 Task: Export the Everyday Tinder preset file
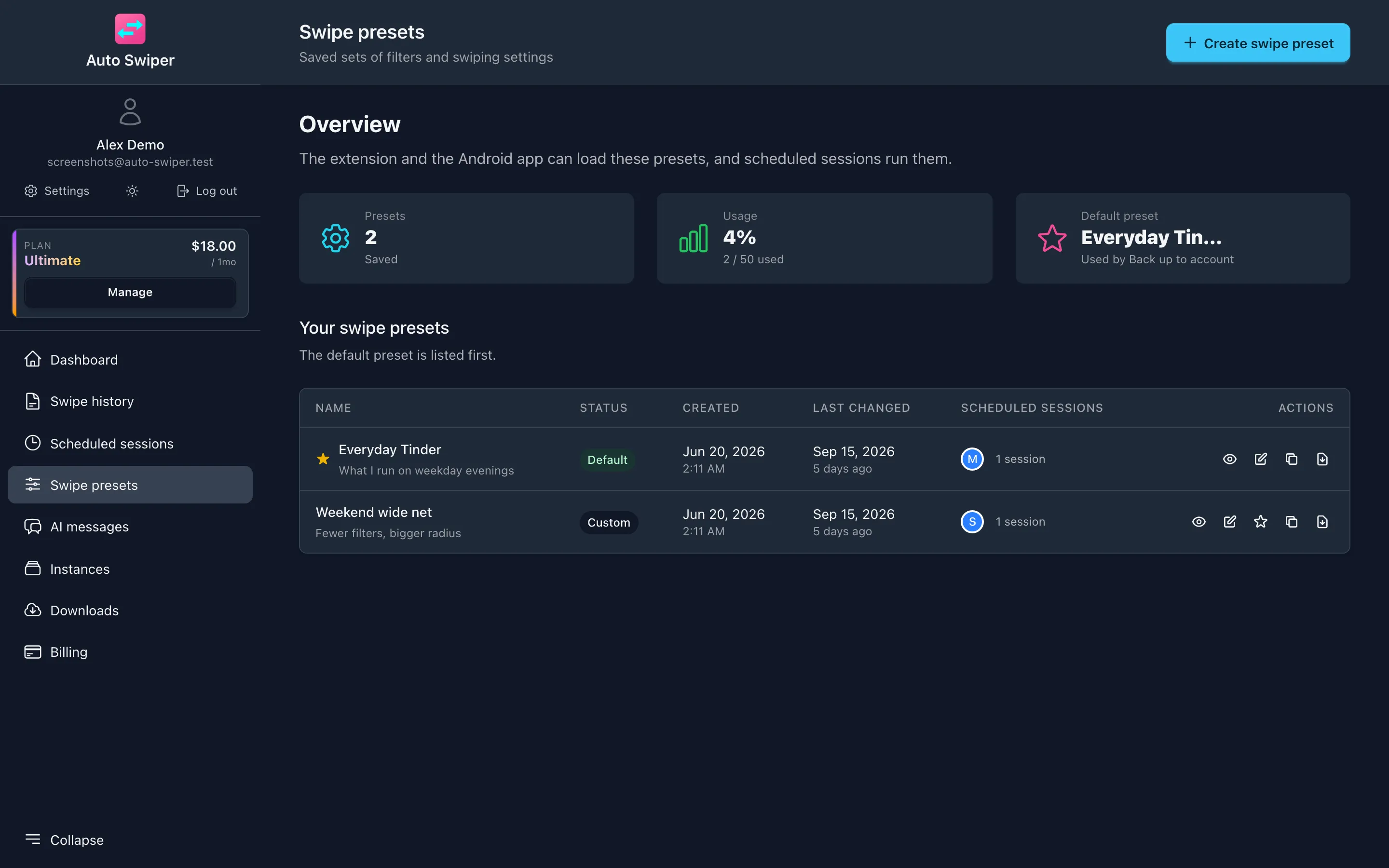(x=1322, y=459)
